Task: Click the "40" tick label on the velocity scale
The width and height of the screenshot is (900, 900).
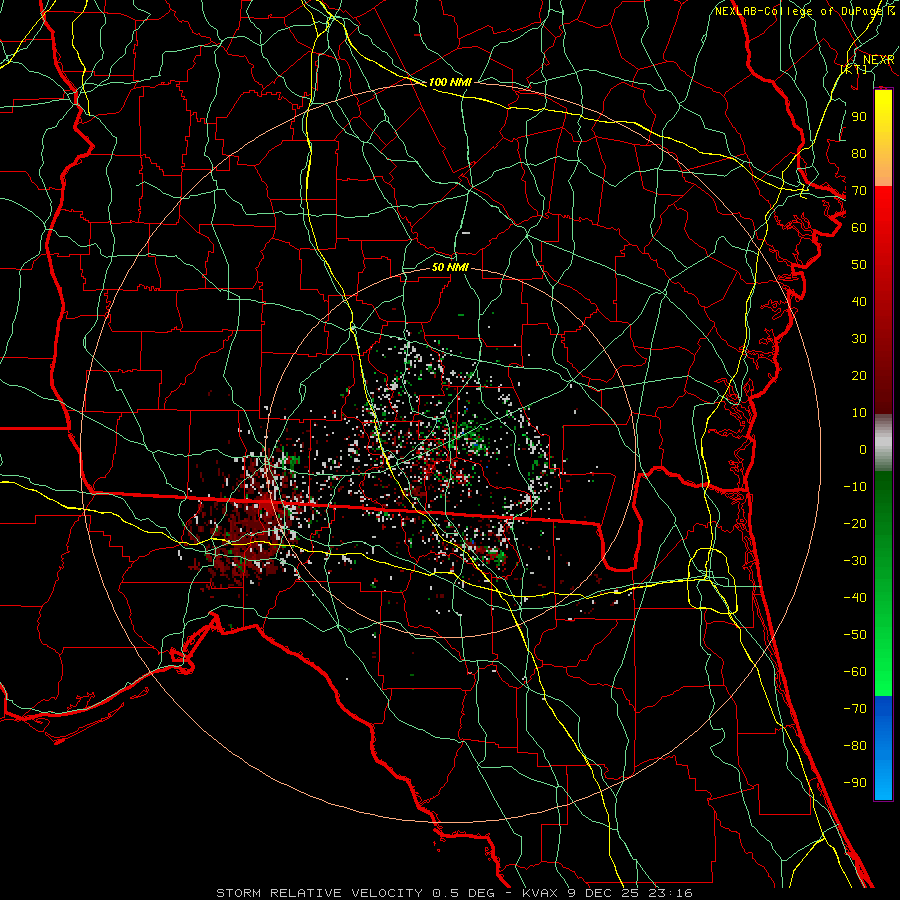Action: click(859, 301)
